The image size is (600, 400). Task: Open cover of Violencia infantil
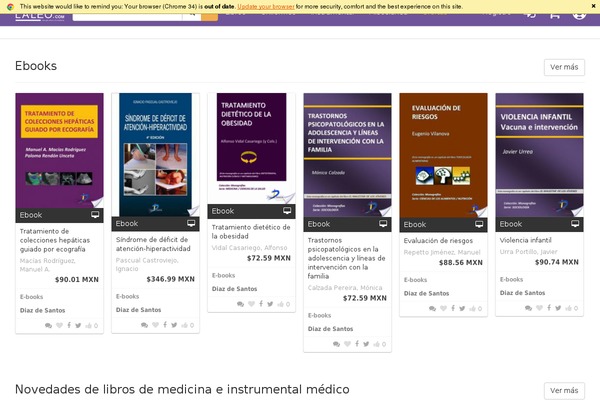pos(540,155)
